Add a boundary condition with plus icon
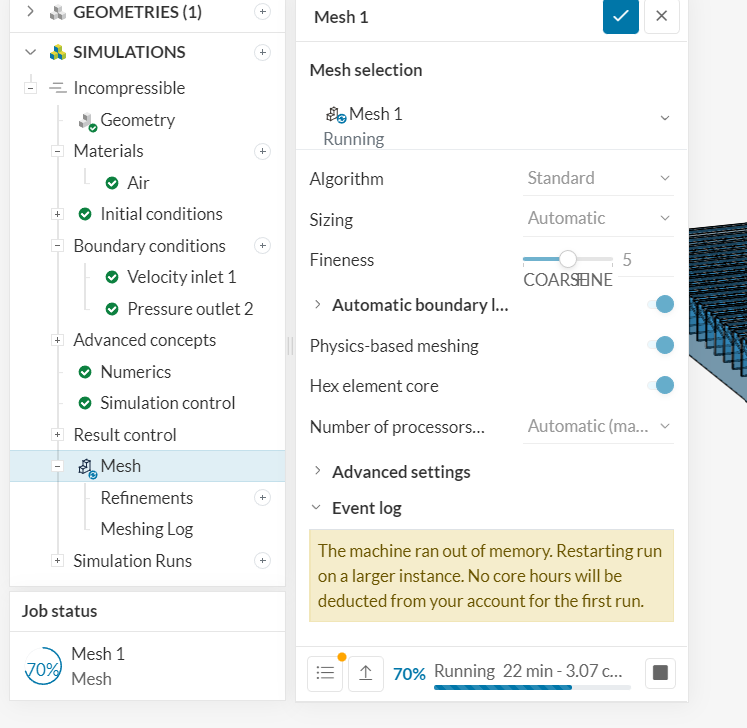 [262, 246]
